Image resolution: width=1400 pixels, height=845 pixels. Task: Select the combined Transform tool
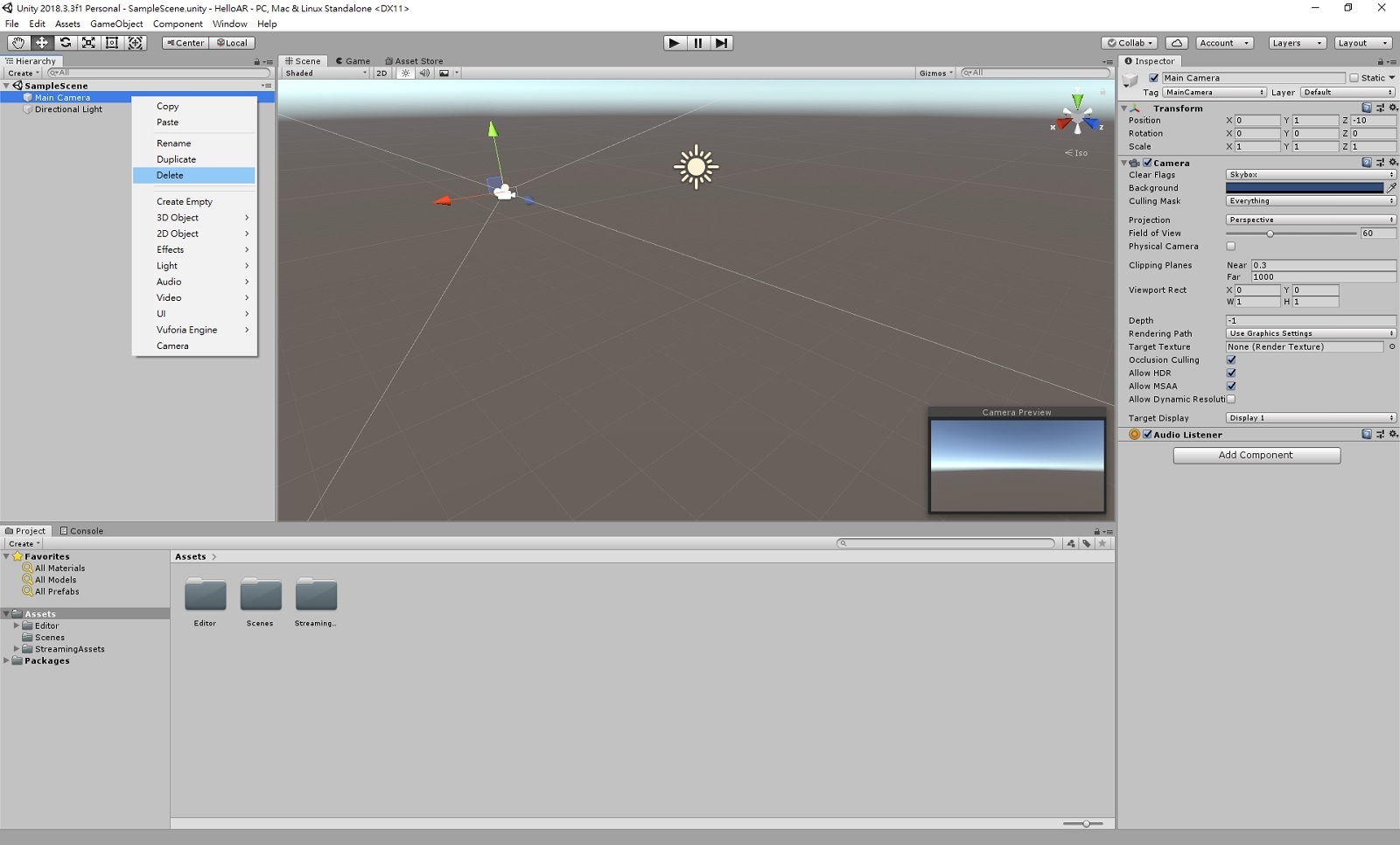[136, 43]
